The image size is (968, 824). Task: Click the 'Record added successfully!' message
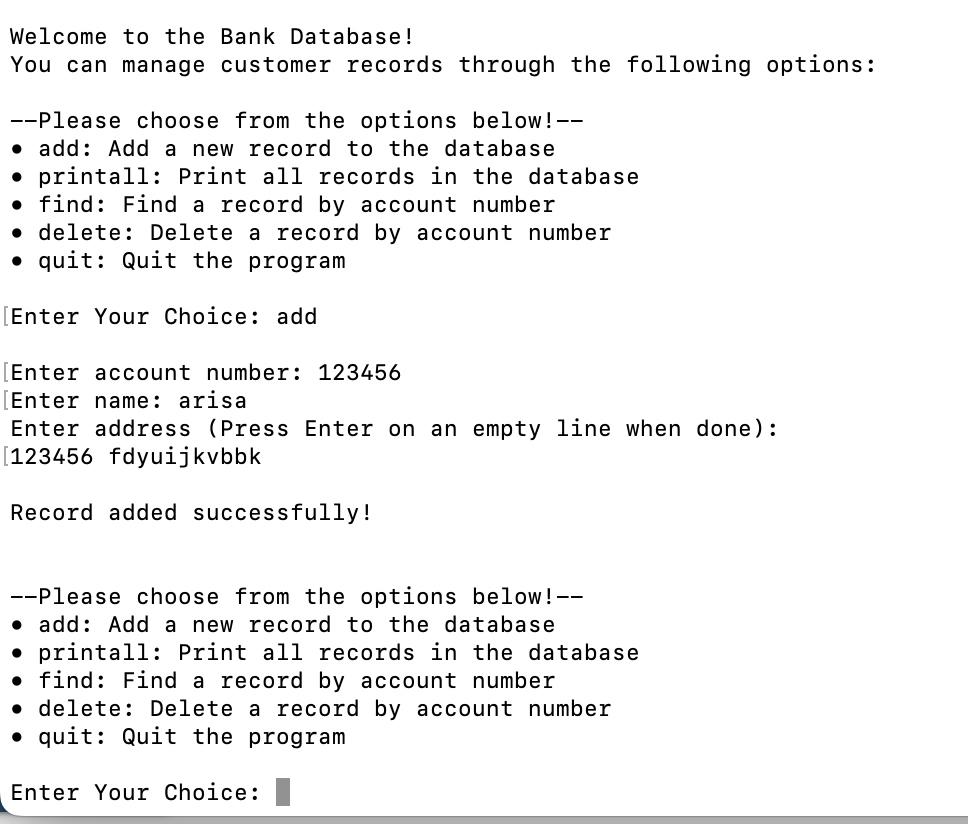191,513
